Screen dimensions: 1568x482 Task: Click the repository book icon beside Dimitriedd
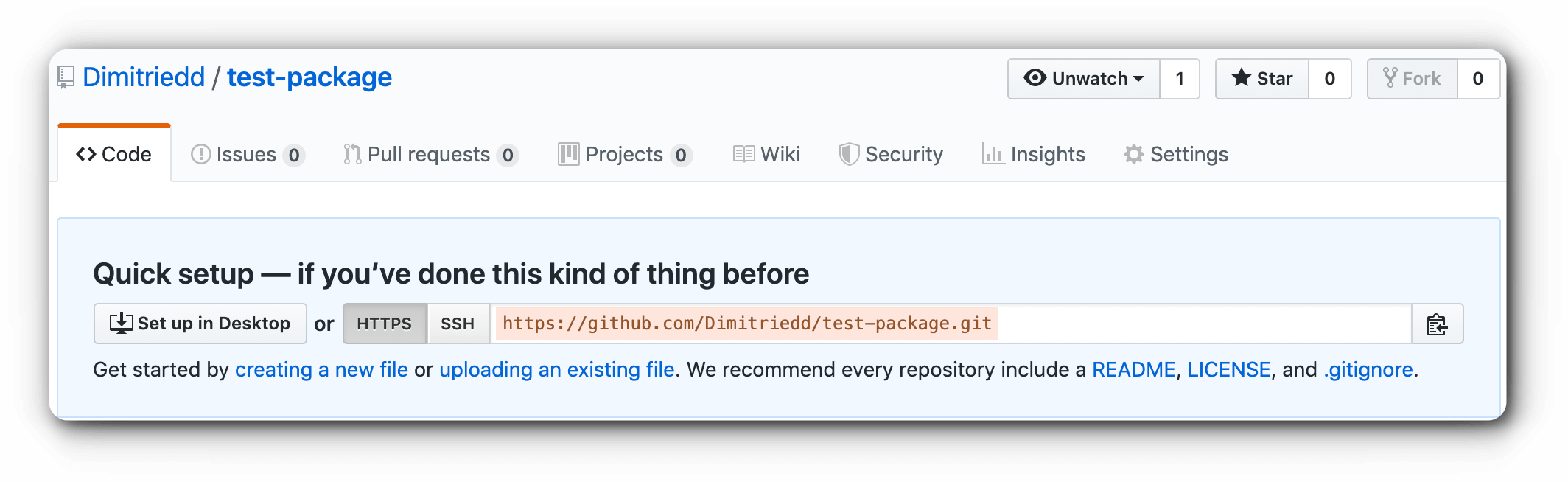(66, 77)
